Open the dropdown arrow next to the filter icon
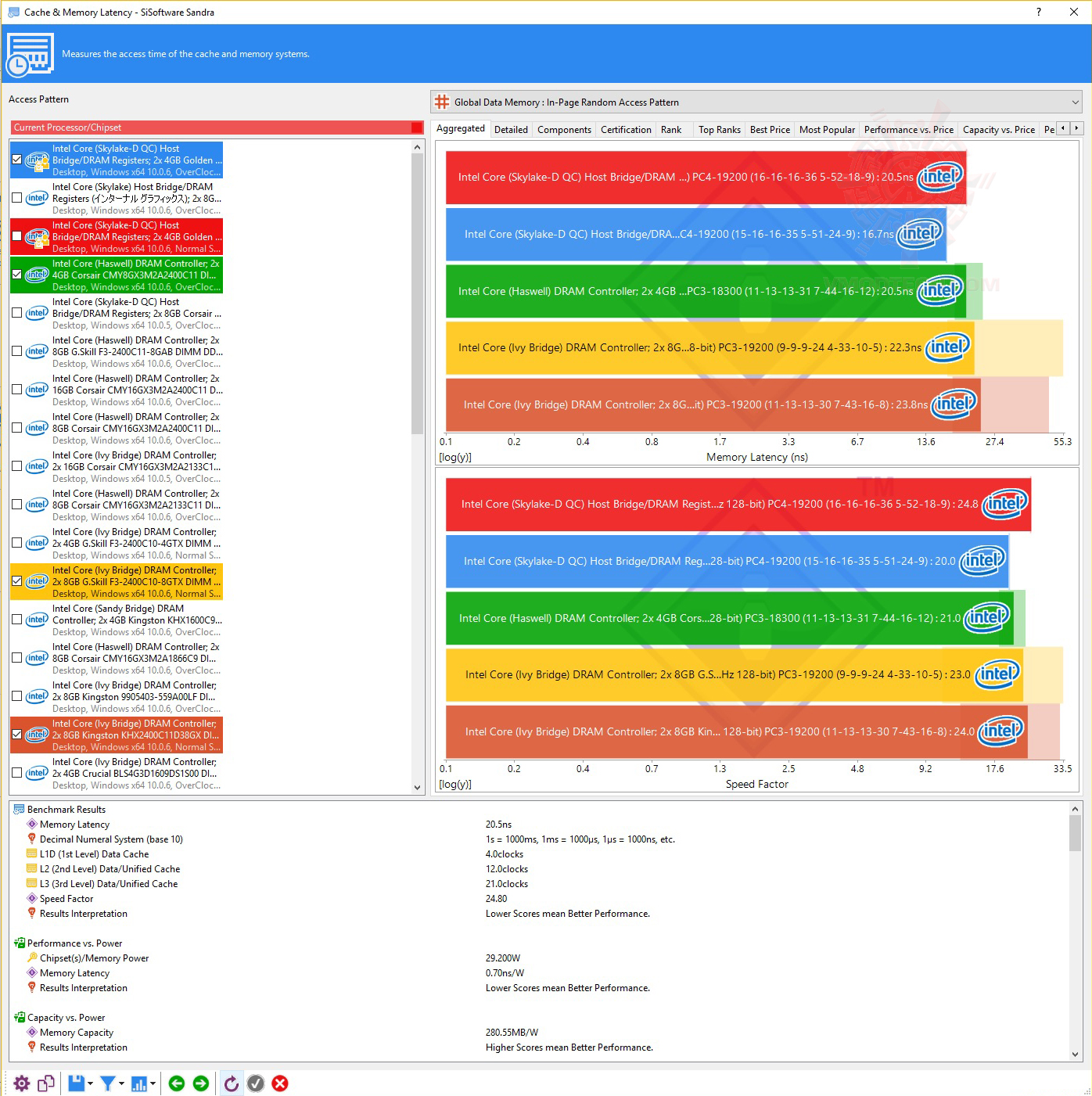The image size is (1092, 1096). tap(121, 1083)
